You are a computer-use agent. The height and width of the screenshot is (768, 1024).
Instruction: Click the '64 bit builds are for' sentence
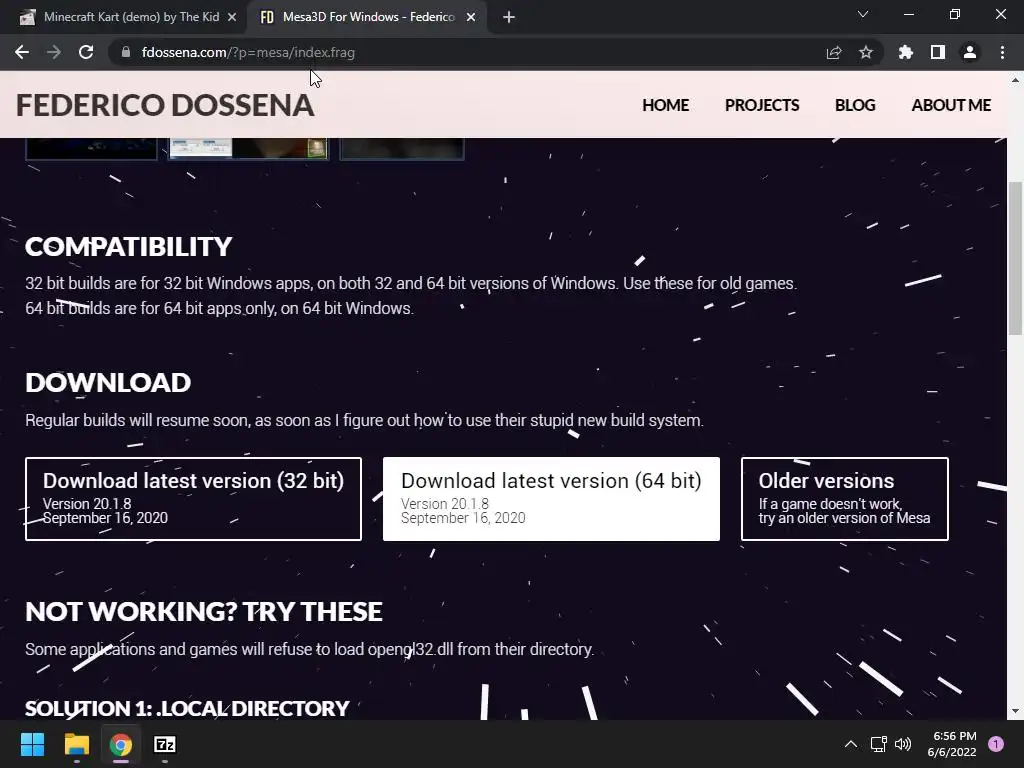[x=219, y=308]
